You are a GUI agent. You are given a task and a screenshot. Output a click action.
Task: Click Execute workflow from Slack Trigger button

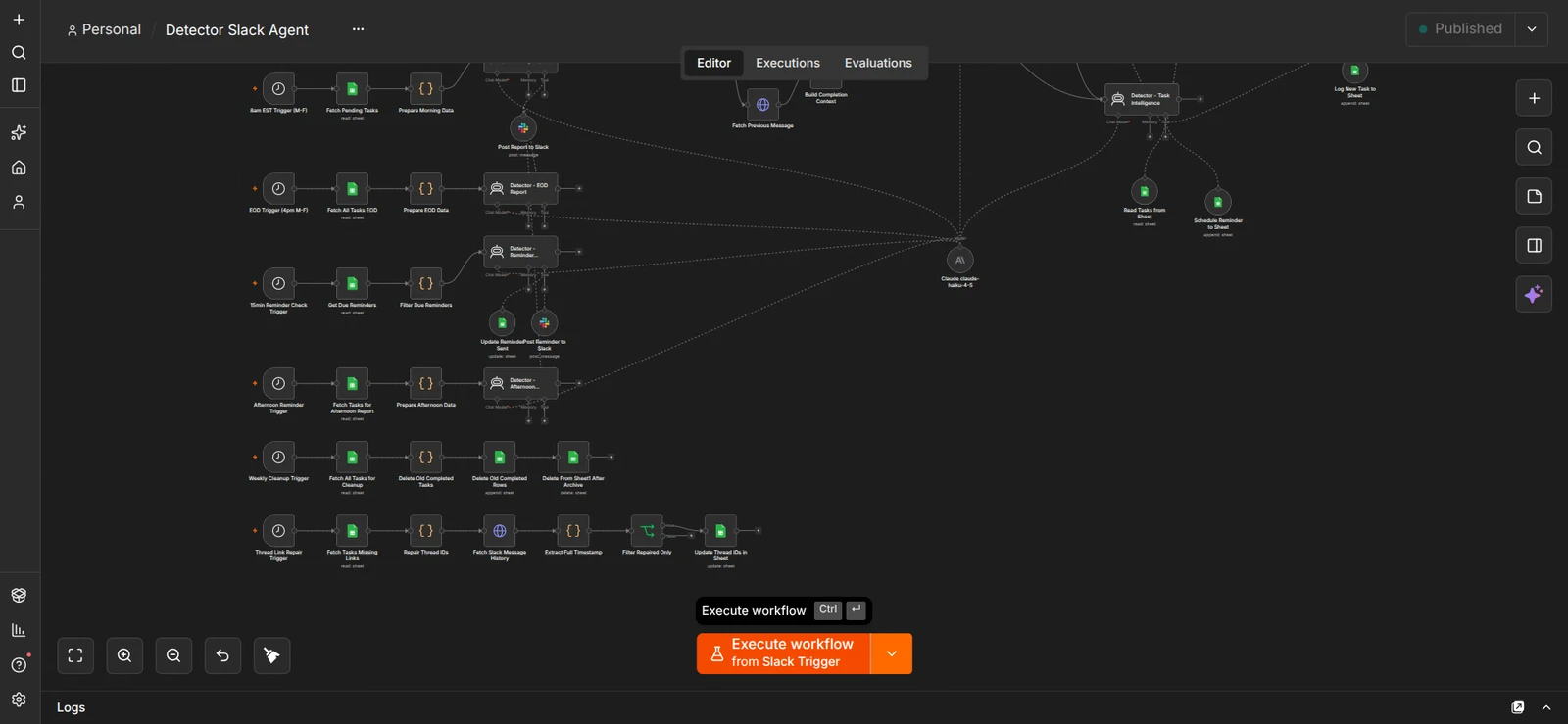click(784, 653)
